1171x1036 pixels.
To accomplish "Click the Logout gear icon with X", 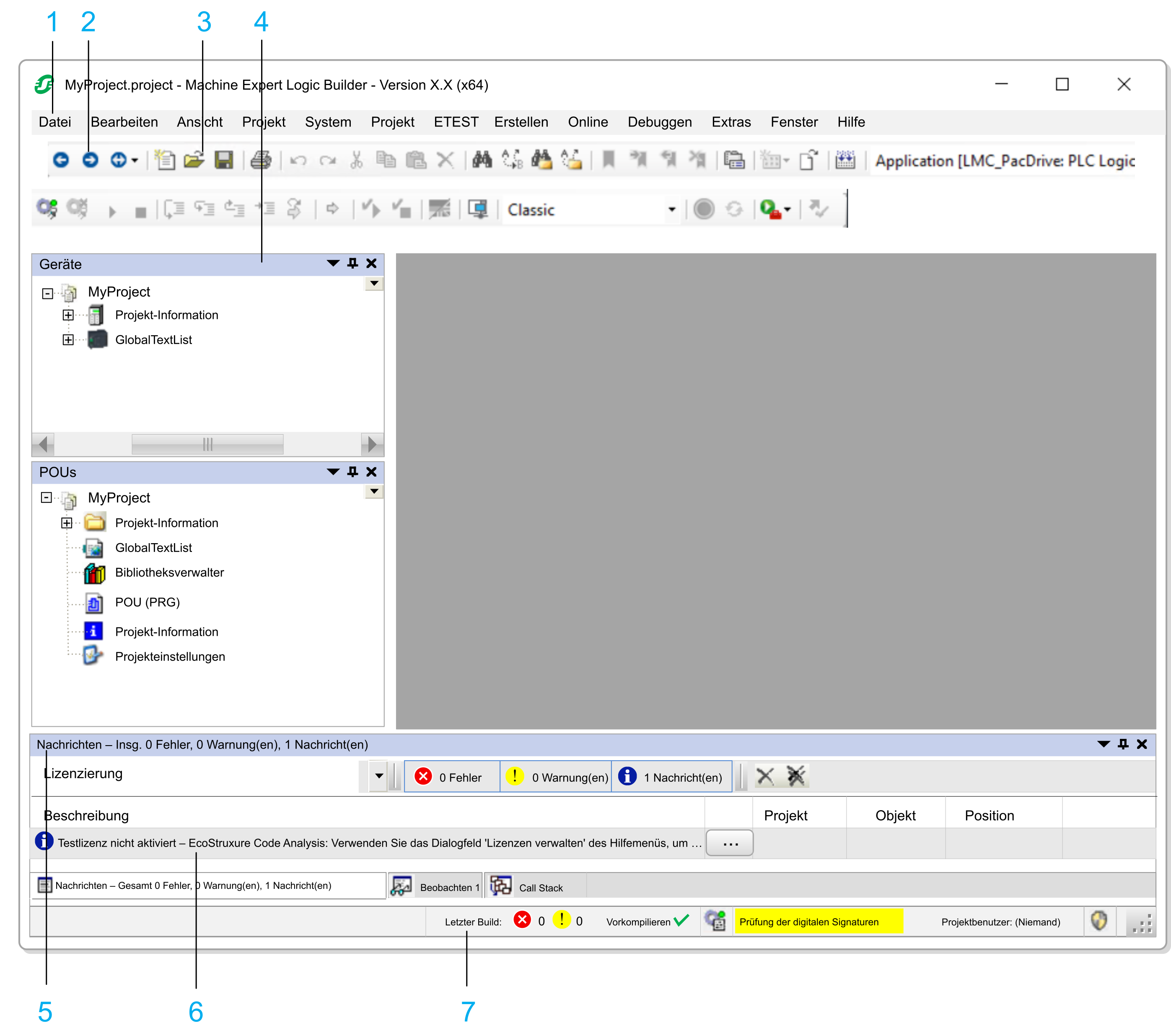I will (78, 209).
